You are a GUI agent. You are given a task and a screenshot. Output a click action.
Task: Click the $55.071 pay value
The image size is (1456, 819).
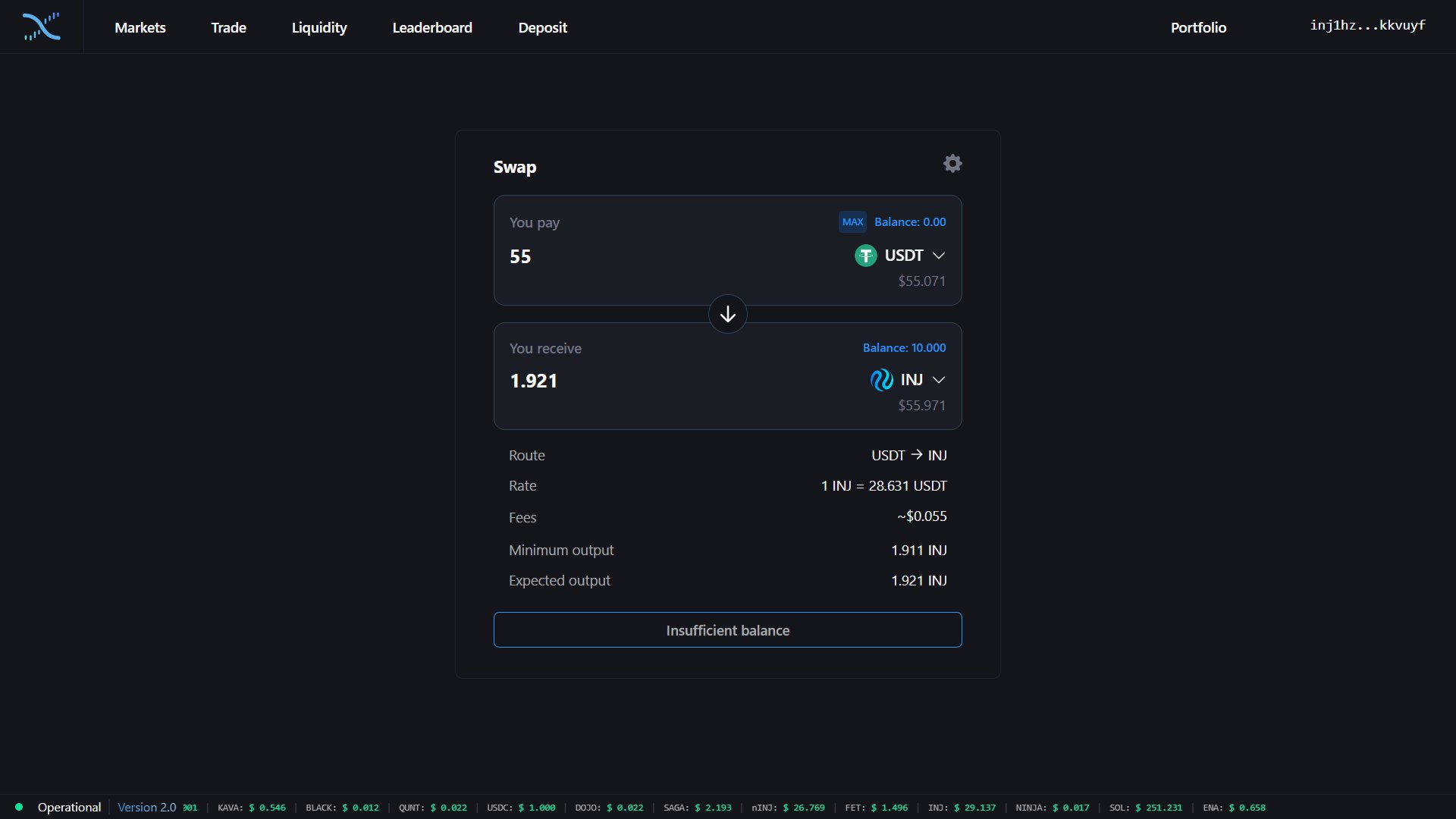(x=922, y=281)
